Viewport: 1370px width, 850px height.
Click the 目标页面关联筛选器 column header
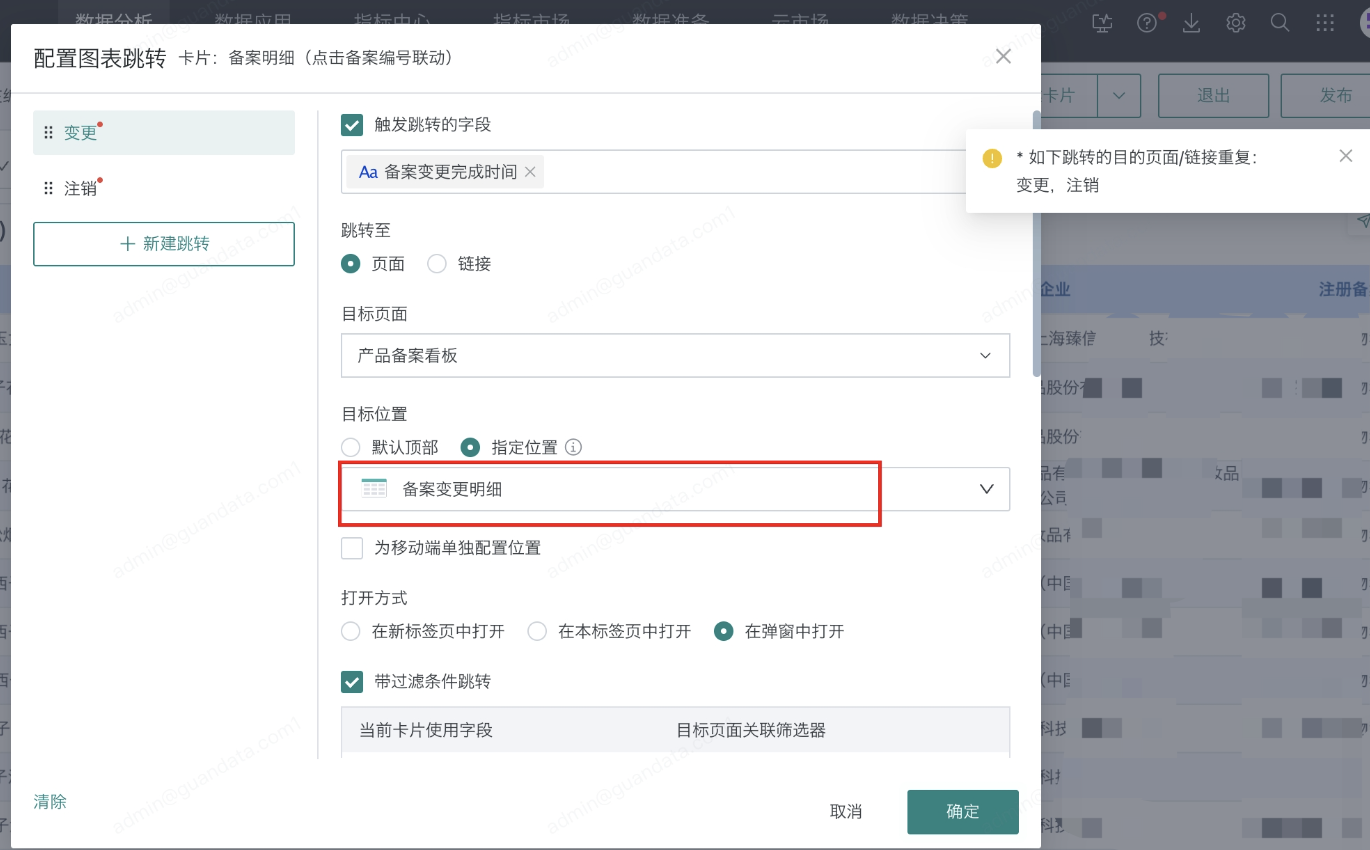[751, 730]
